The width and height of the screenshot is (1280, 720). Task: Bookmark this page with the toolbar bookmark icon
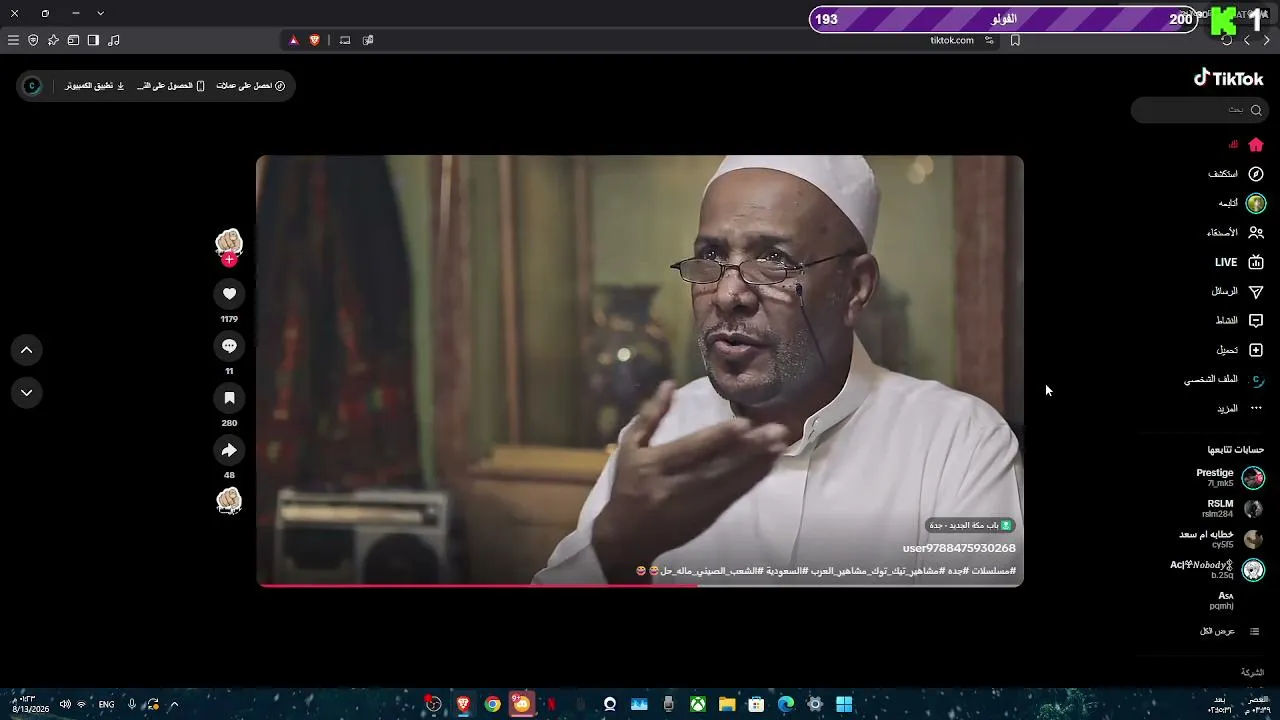point(1015,40)
